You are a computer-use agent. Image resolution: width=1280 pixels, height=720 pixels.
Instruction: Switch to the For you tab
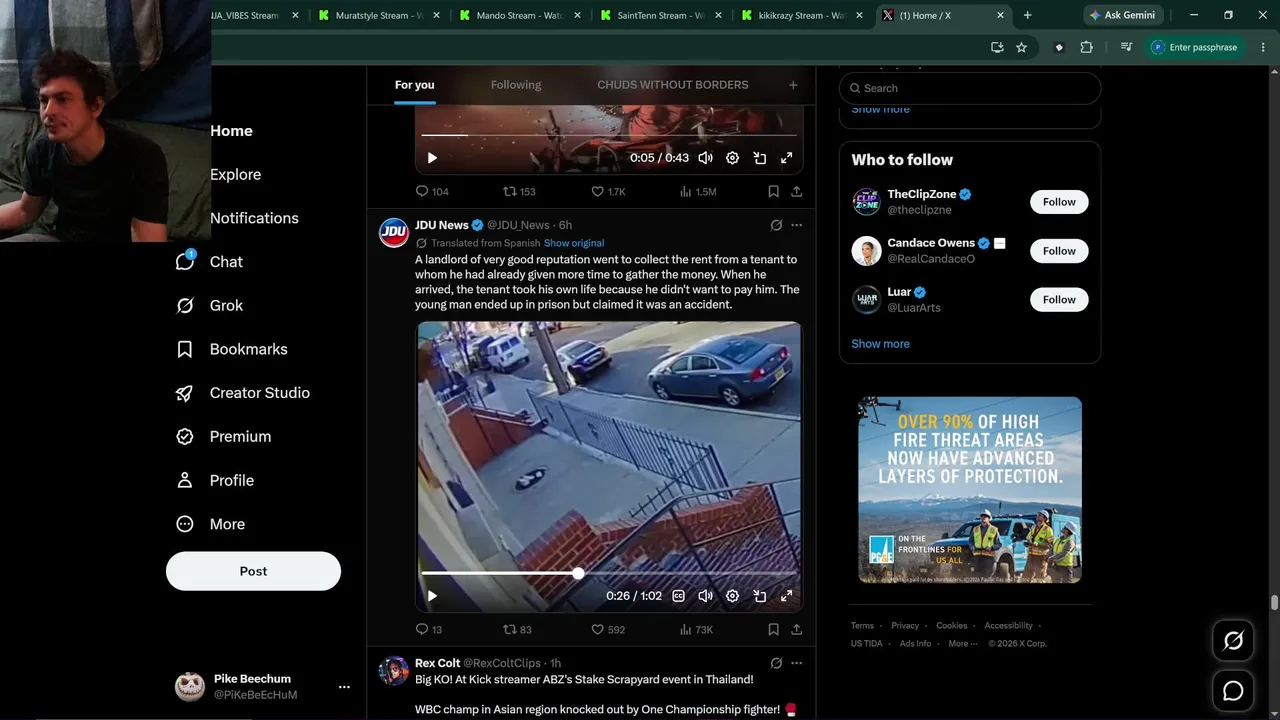[x=414, y=85]
